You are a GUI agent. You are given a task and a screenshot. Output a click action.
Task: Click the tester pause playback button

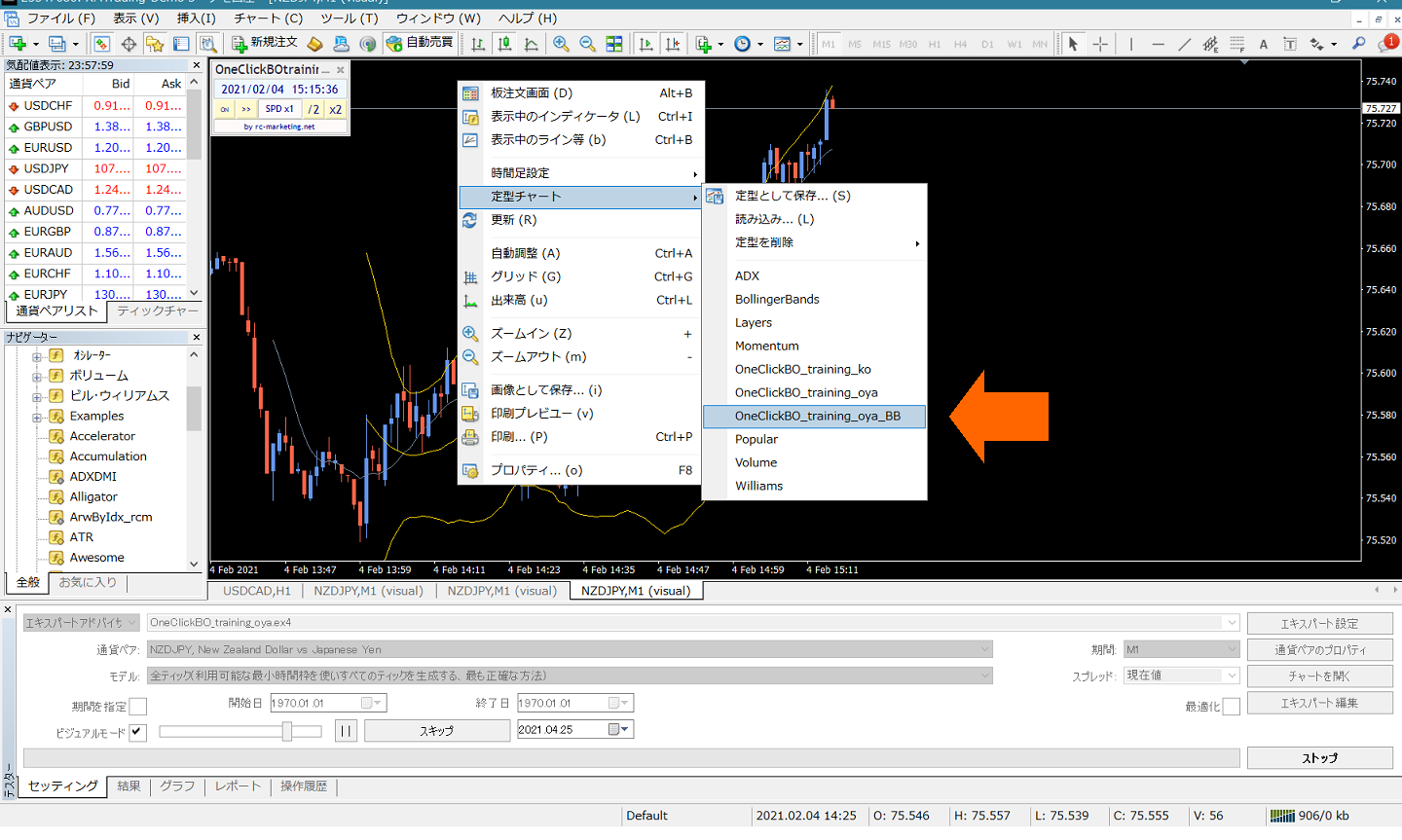click(346, 730)
